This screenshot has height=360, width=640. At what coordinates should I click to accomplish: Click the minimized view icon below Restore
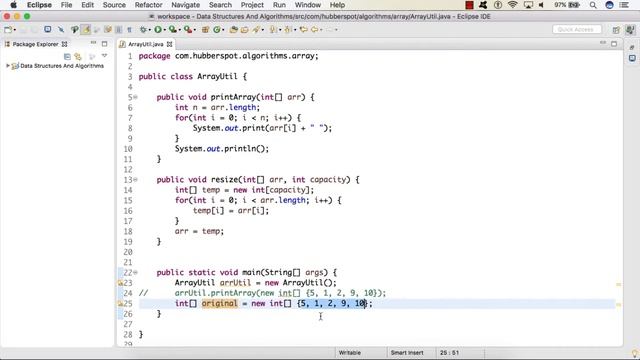[632, 58]
